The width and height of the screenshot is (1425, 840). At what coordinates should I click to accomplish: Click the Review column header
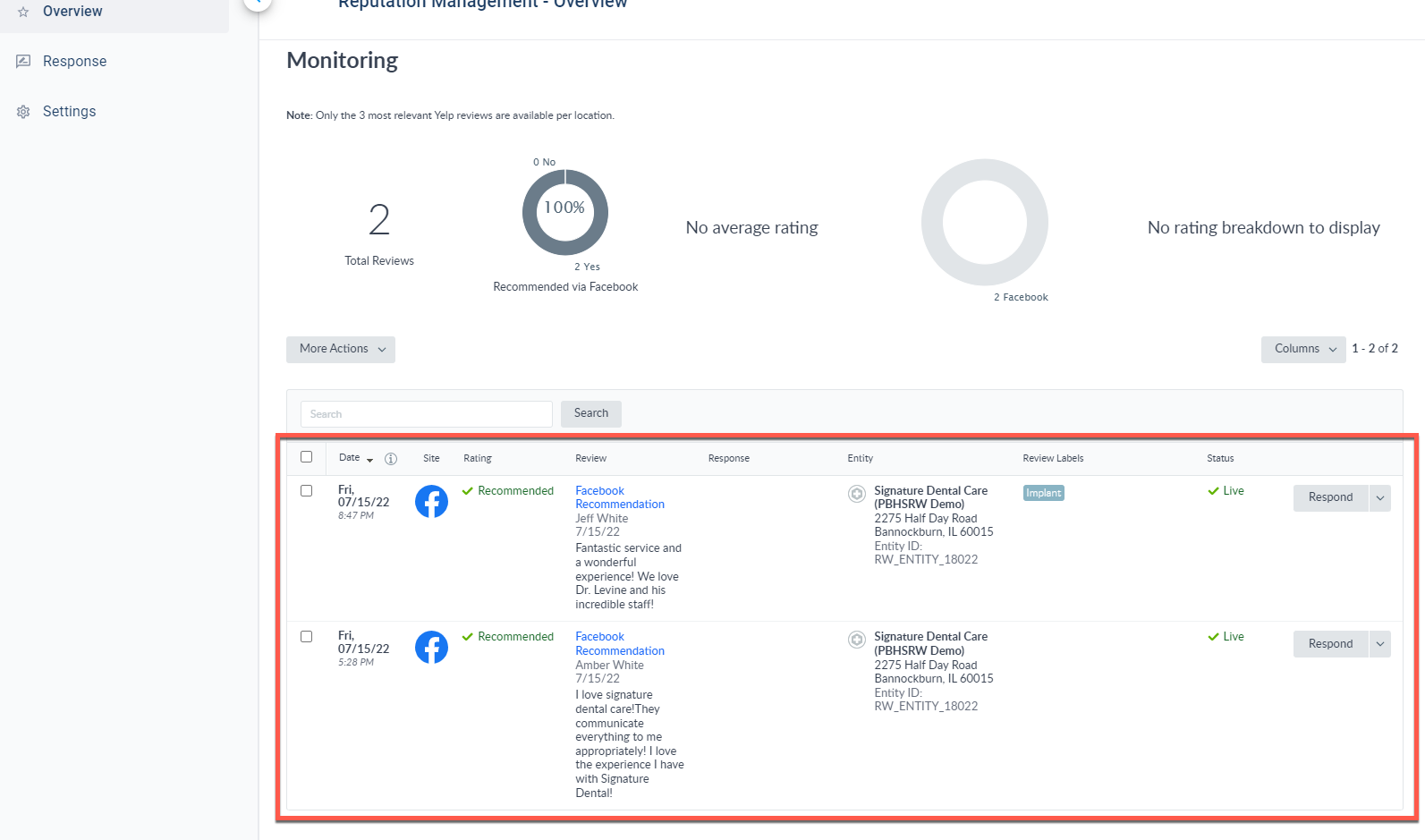tap(590, 458)
